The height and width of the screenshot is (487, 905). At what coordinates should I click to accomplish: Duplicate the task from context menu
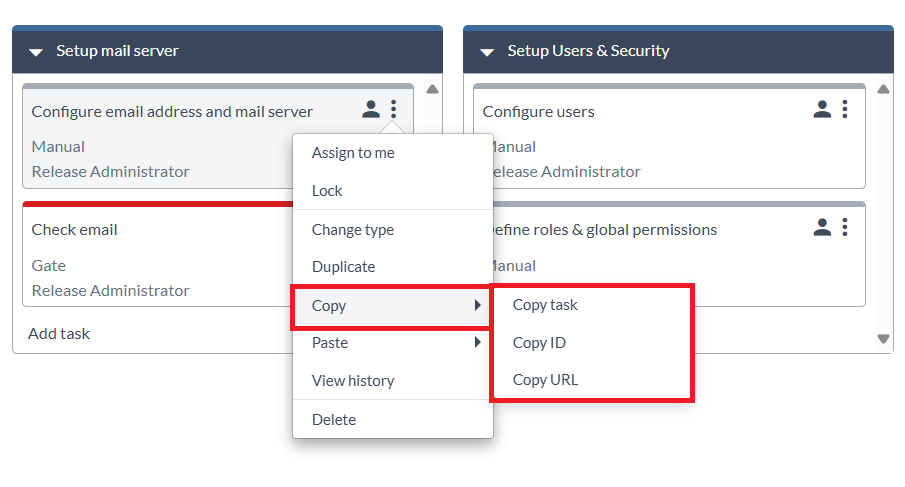343,267
